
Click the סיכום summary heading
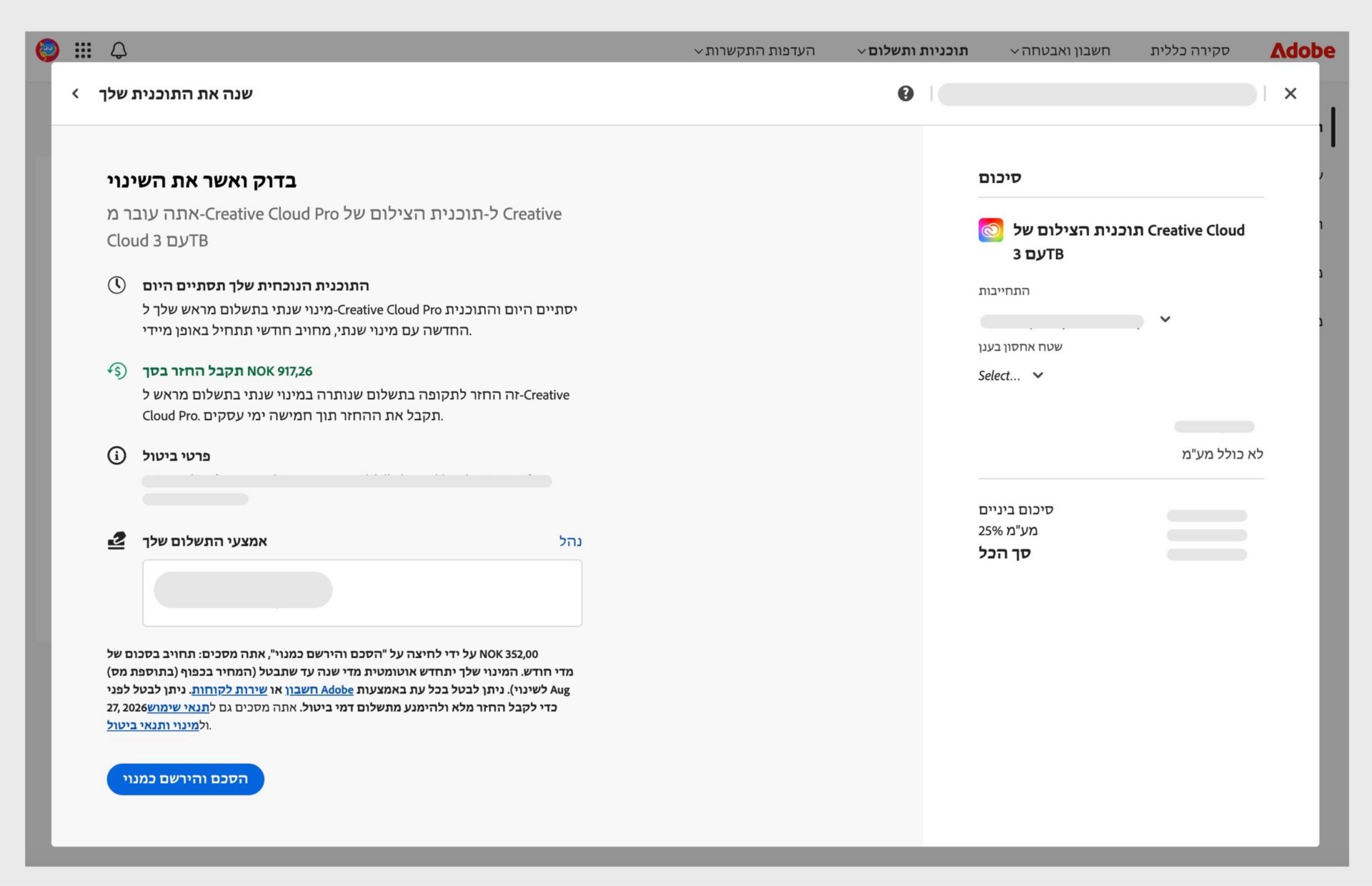pos(1000,177)
